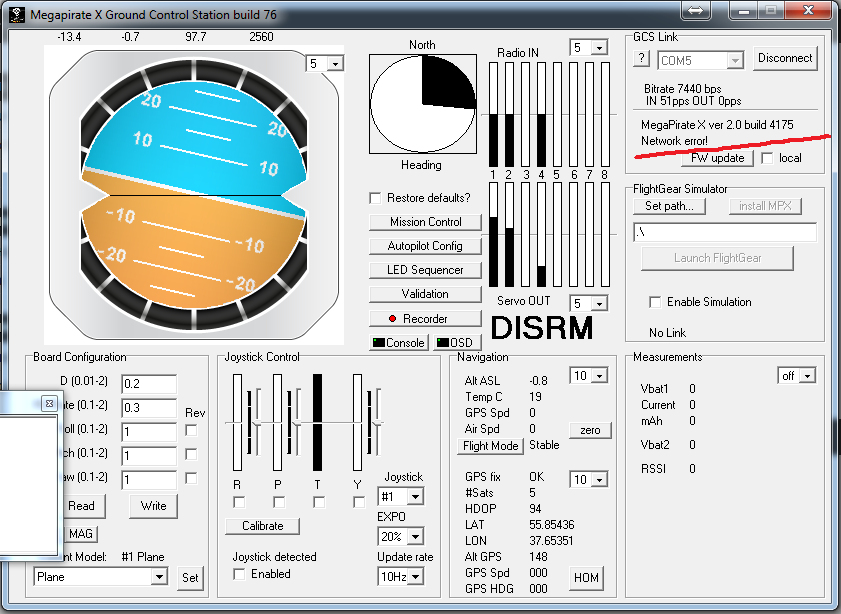The height and width of the screenshot is (614, 841).
Task: Click the Validation button
Action: [425, 294]
